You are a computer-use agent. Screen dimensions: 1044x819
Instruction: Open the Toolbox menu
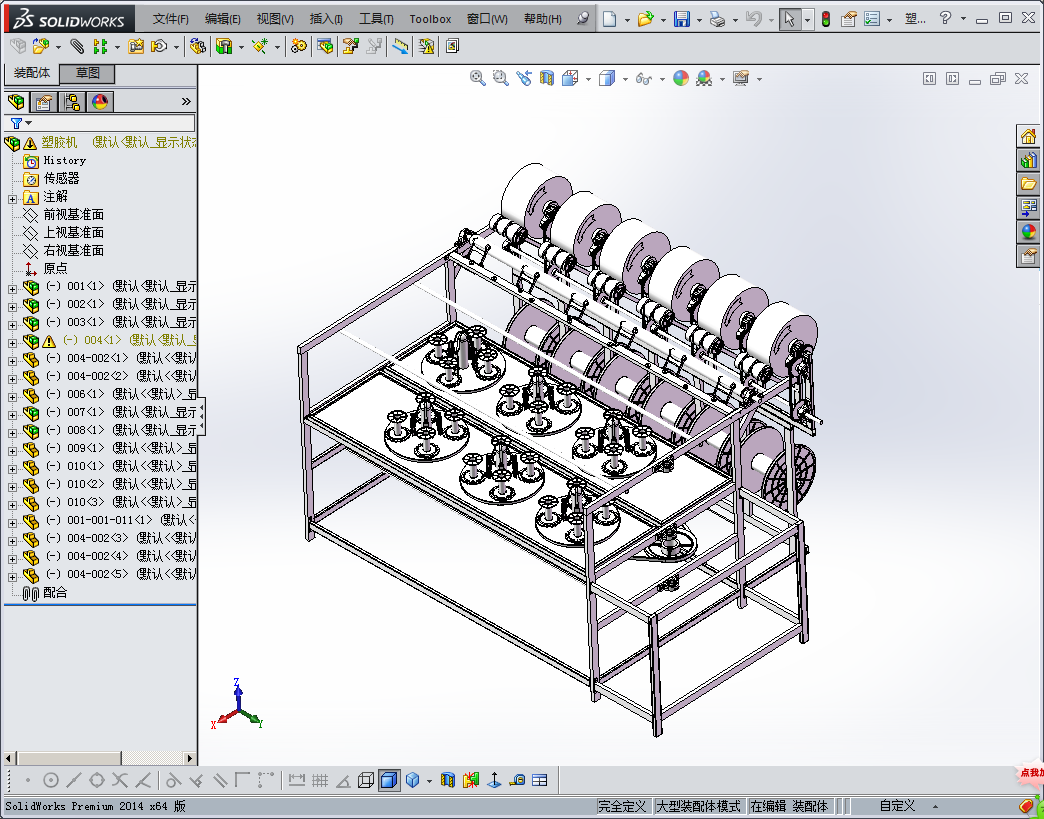pos(430,19)
